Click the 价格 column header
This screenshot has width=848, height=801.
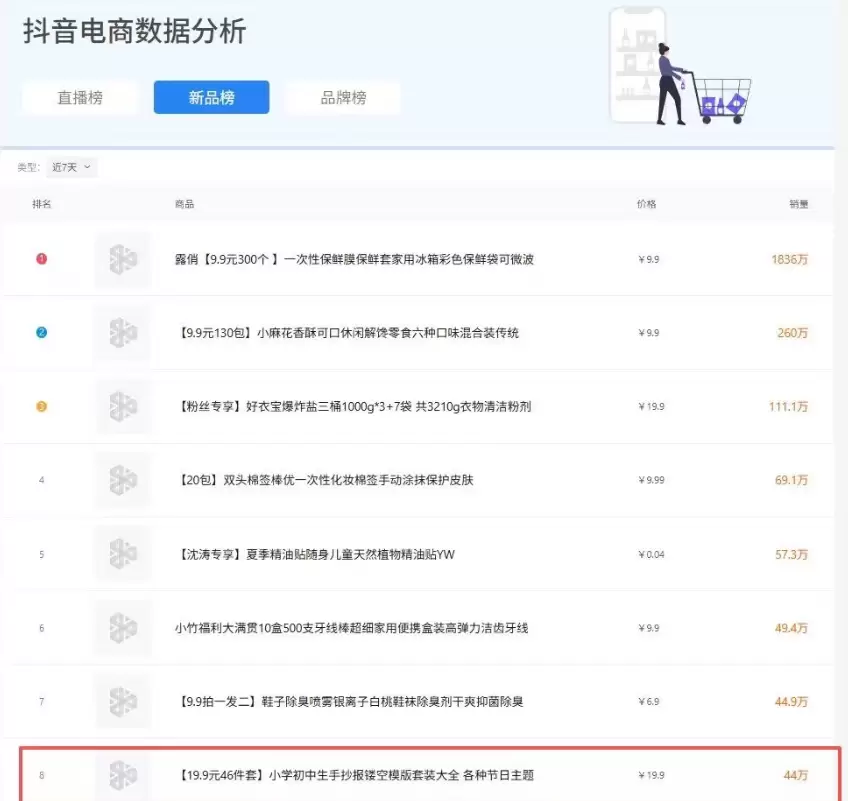[646, 204]
